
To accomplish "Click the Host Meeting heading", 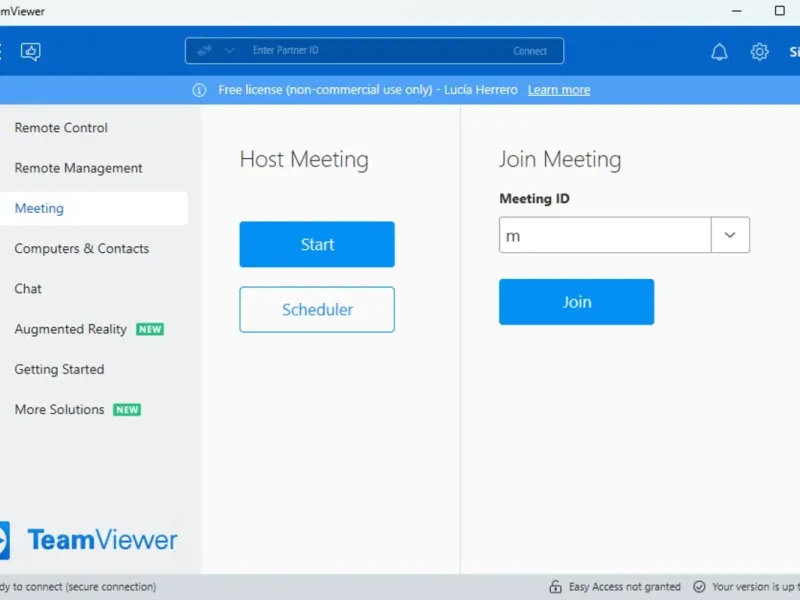I will pos(304,159).
